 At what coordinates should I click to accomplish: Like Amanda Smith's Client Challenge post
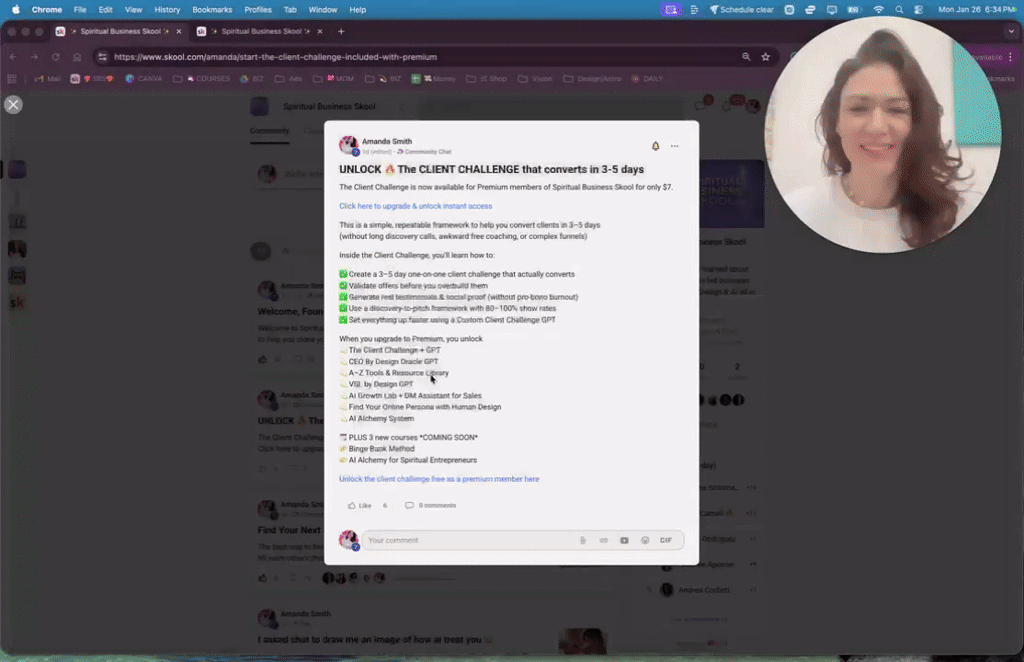pos(358,505)
